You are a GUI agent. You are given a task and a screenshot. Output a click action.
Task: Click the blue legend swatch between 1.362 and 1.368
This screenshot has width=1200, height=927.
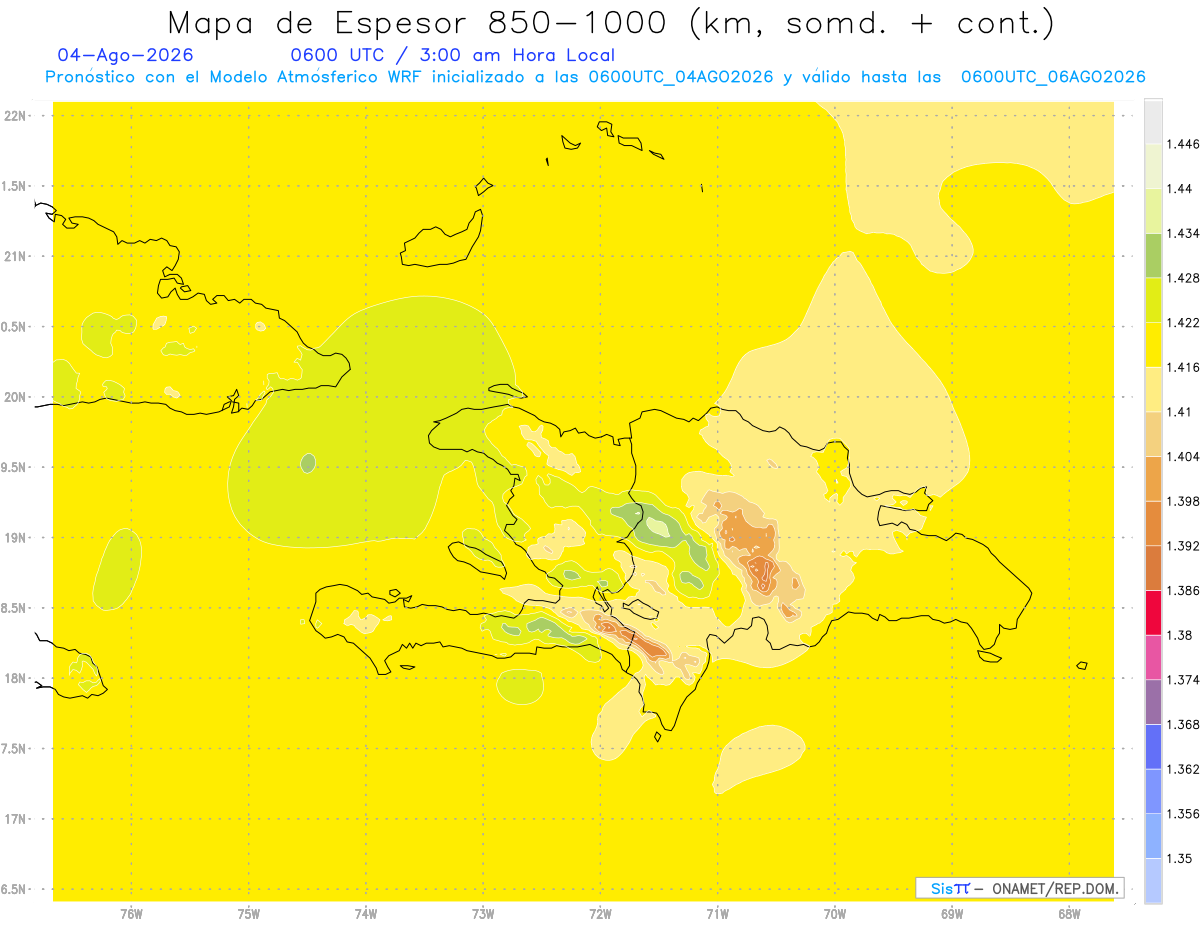pos(1153,747)
